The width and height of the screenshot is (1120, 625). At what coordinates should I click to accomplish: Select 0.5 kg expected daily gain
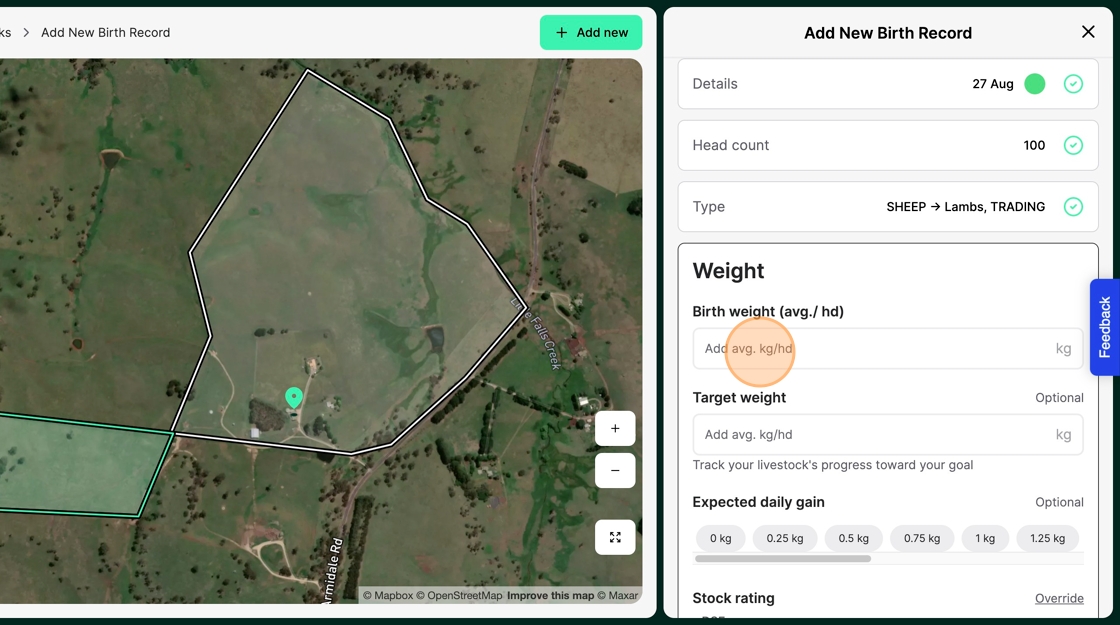click(854, 538)
